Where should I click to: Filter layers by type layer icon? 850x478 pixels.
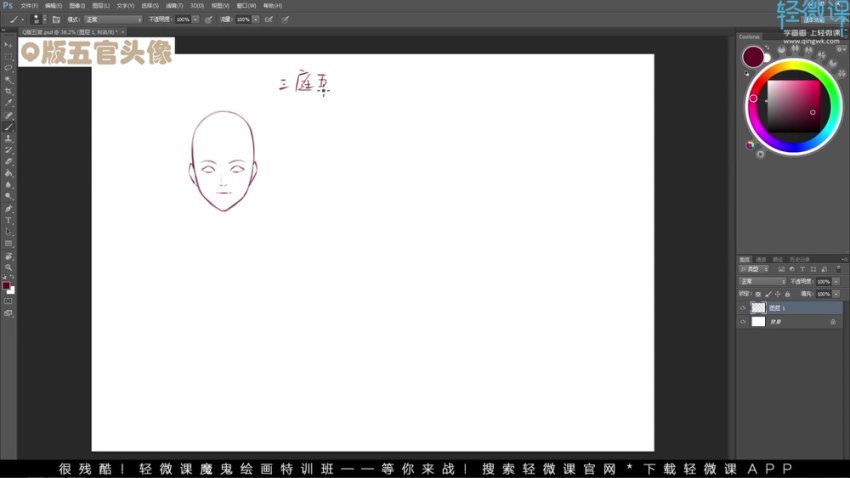(x=802, y=269)
